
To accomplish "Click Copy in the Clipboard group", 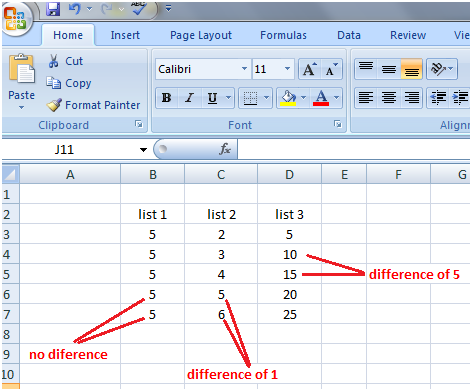I will click(x=69, y=83).
